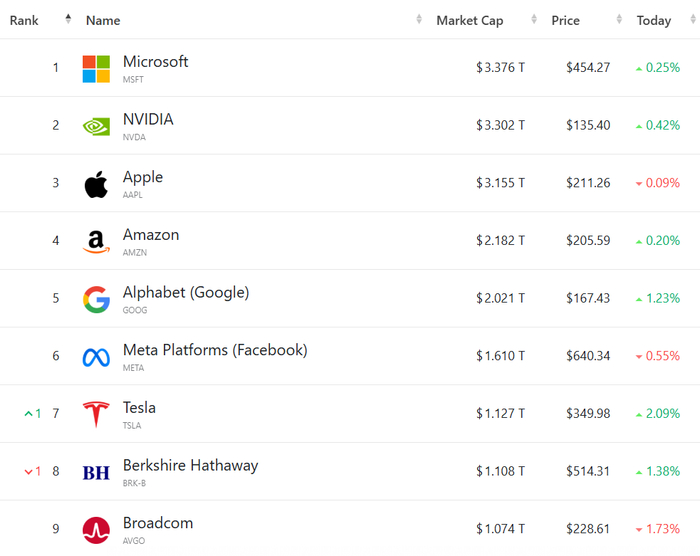
Task: Click the Tesla logo icon
Action: (x=96, y=414)
